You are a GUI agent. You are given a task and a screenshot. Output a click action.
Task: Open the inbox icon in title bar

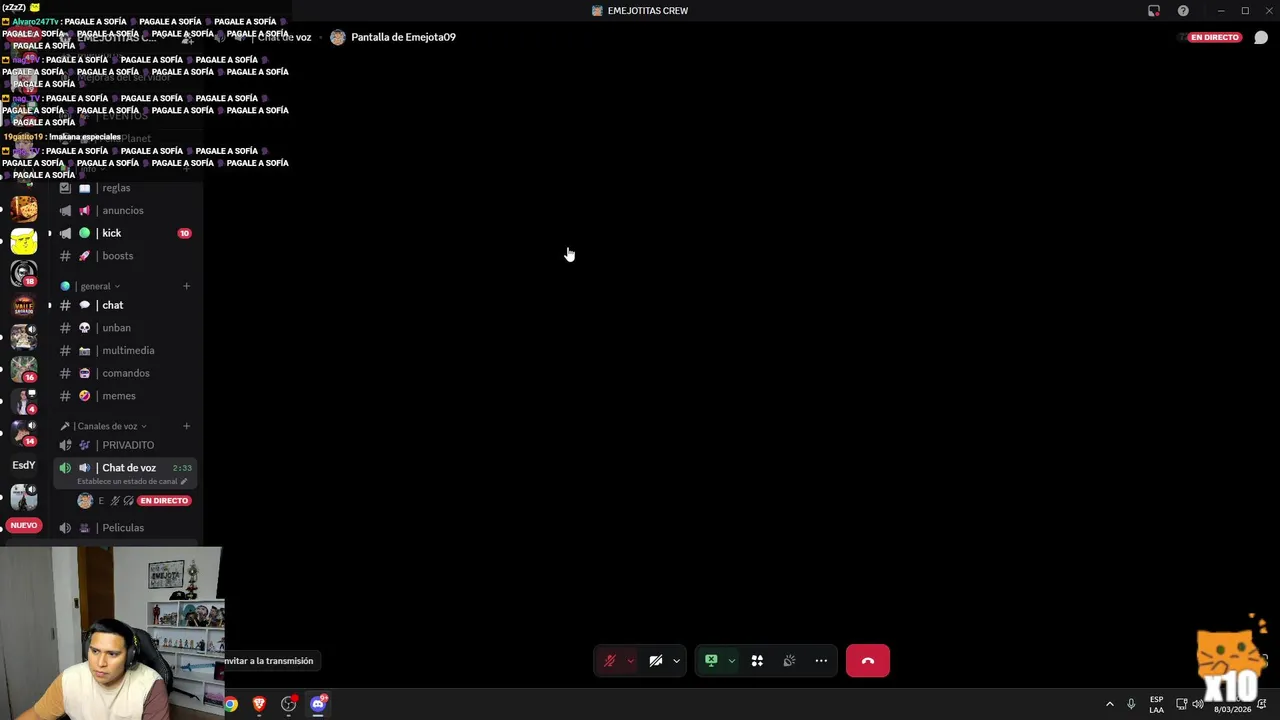coord(1154,11)
